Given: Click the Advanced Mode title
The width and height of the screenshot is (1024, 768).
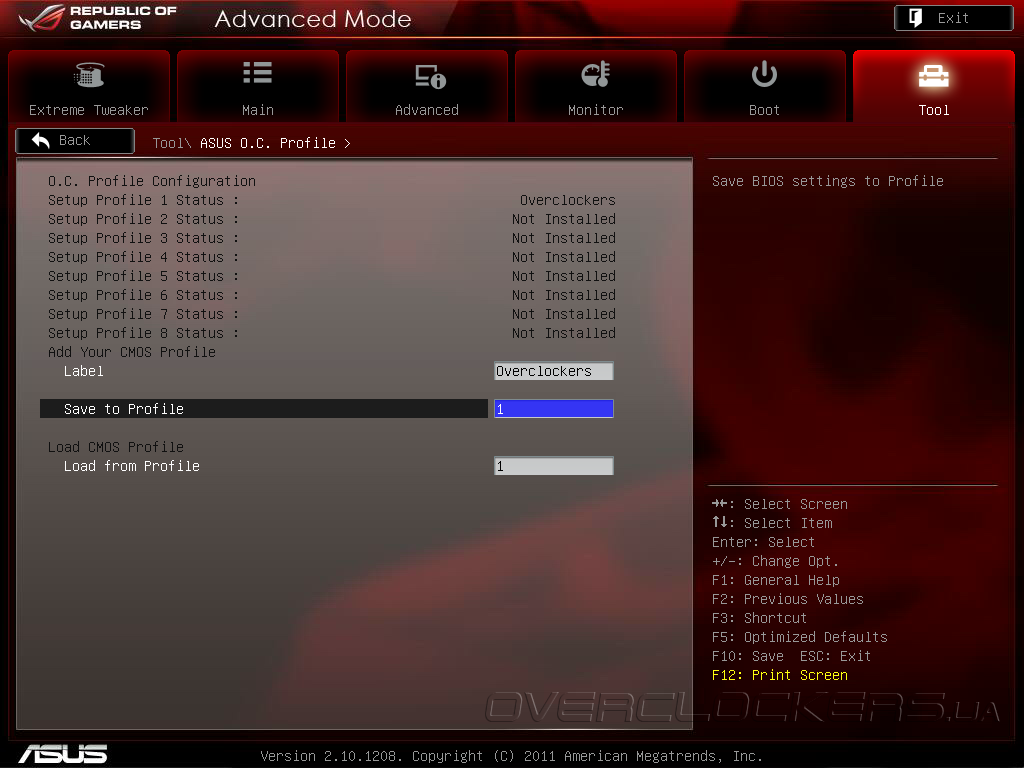Looking at the screenshot, I should [313, 18].
